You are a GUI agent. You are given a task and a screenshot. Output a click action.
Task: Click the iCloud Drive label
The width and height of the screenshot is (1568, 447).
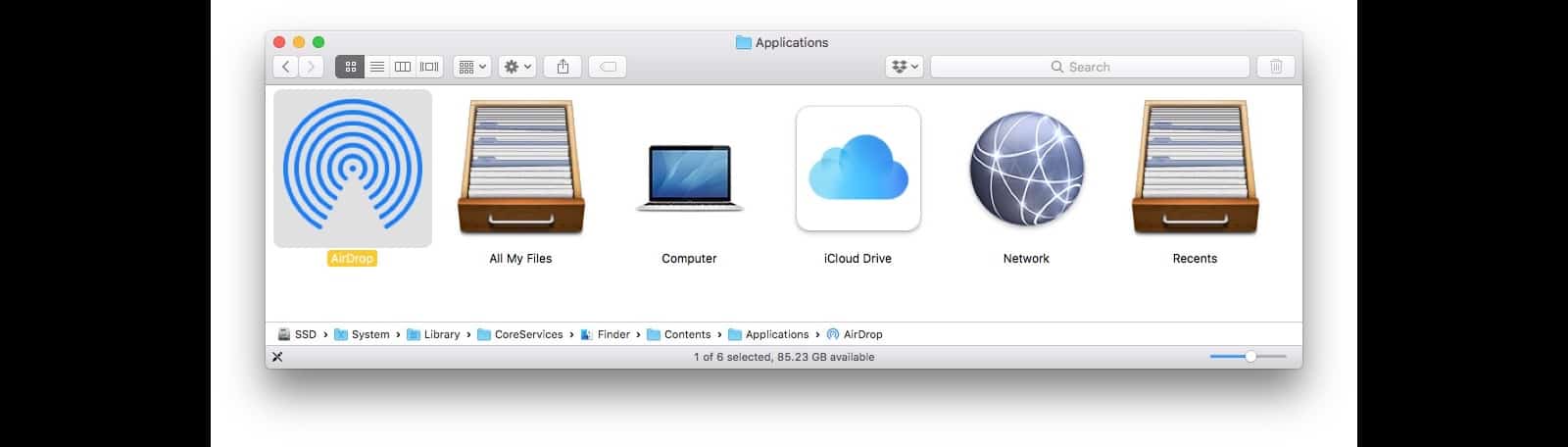click(857, 259)
